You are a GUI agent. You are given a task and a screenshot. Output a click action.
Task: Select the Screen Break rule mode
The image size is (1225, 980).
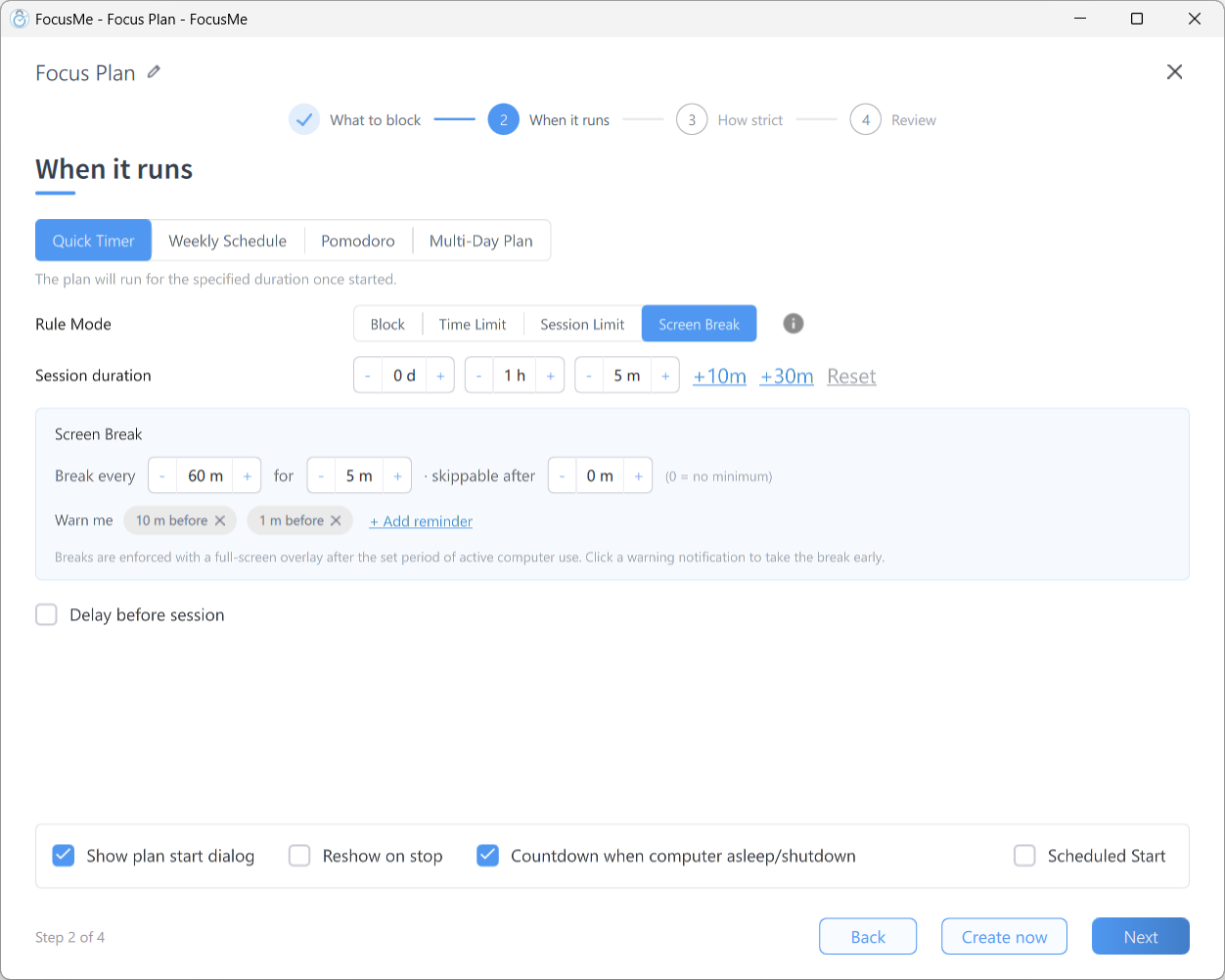699,324
